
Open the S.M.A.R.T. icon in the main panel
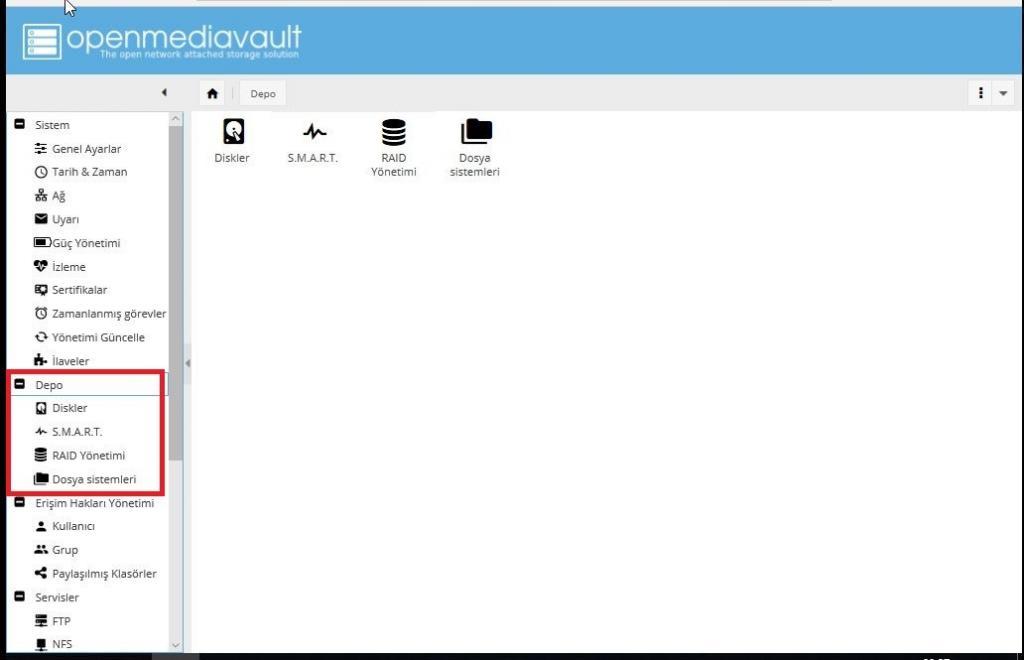(313, 141)
